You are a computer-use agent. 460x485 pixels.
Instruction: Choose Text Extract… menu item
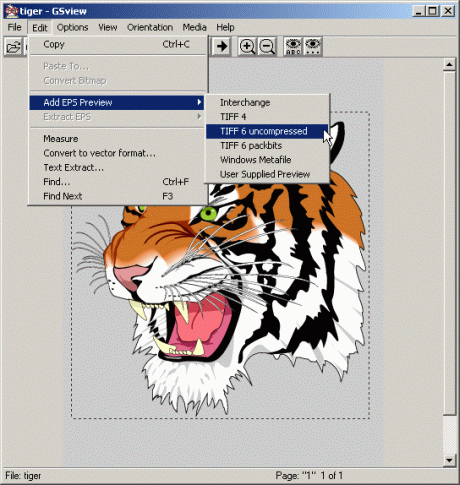(118, 167)
